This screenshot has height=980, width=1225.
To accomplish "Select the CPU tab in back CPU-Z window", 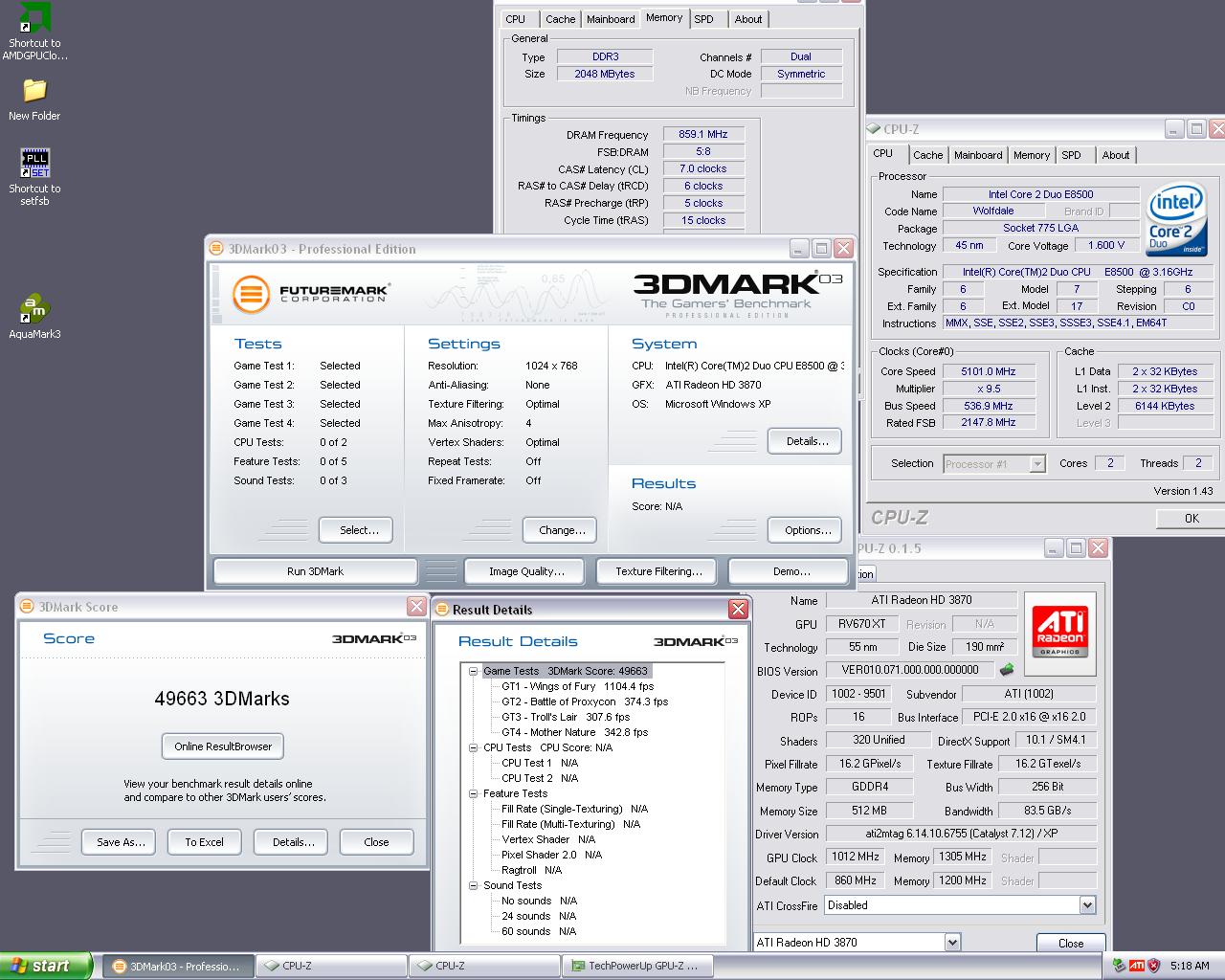I will 515,19.
